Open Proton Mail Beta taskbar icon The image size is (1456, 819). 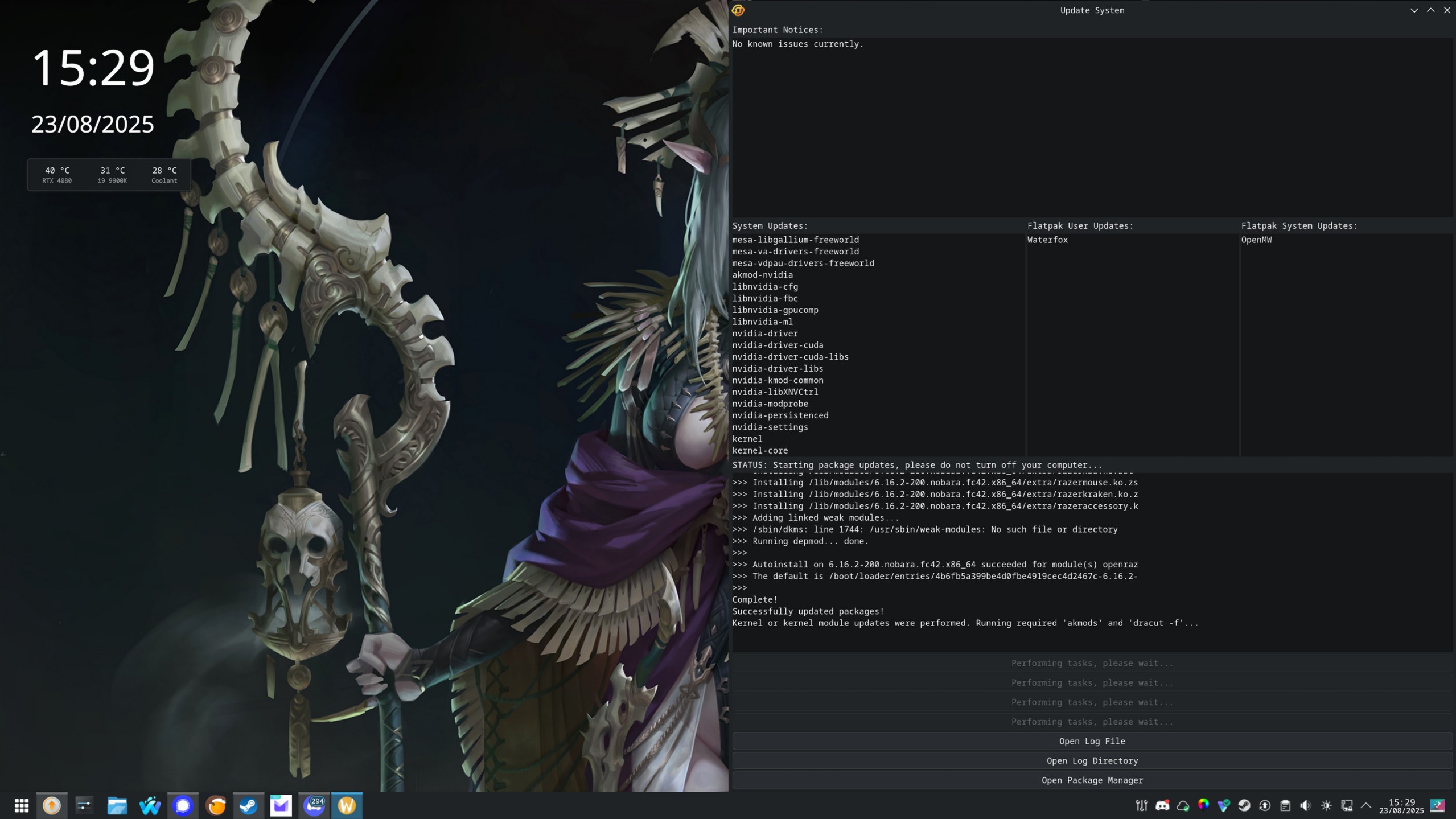pos(281,805)
